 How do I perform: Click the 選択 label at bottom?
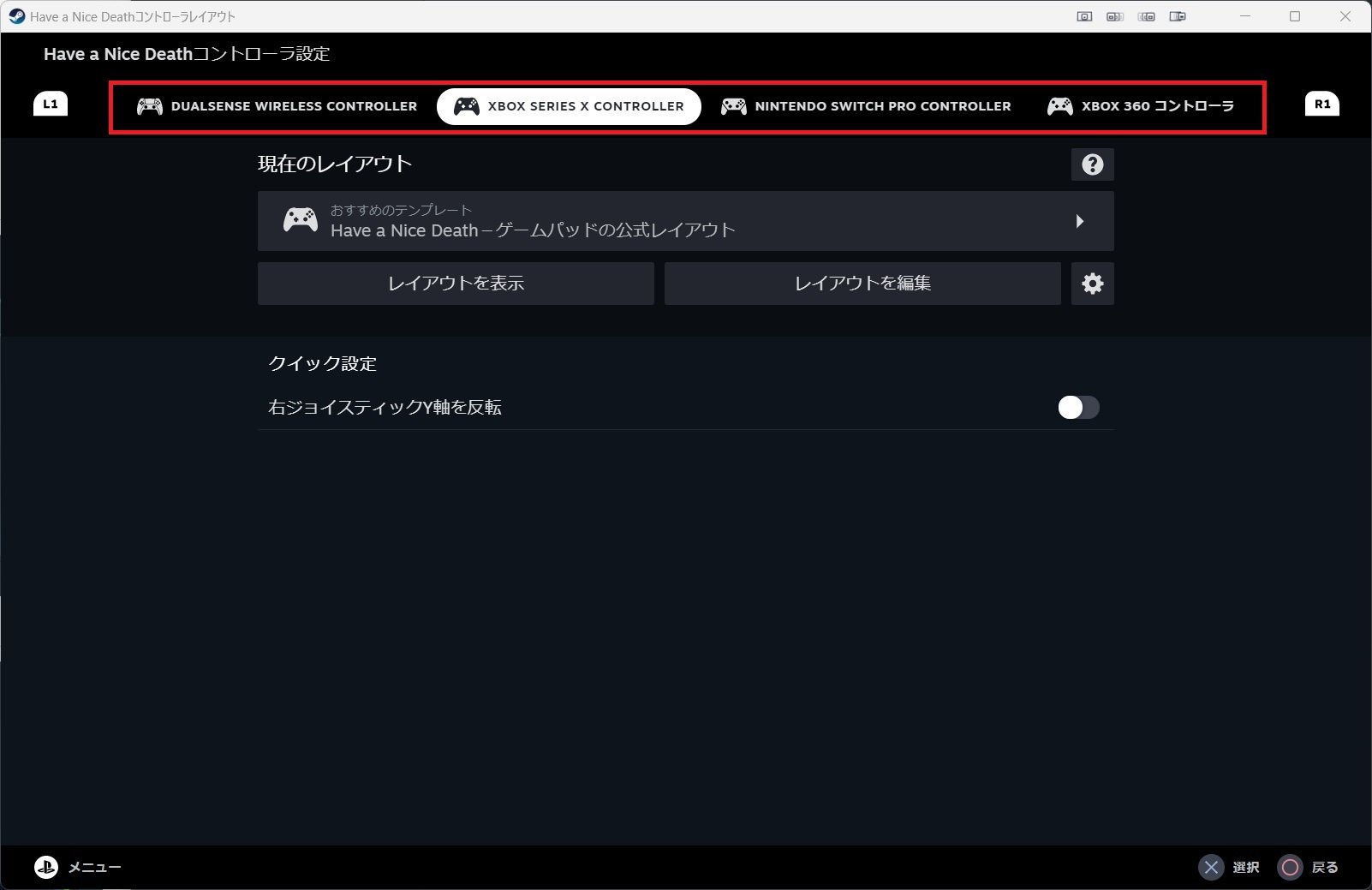(1246, 868)
